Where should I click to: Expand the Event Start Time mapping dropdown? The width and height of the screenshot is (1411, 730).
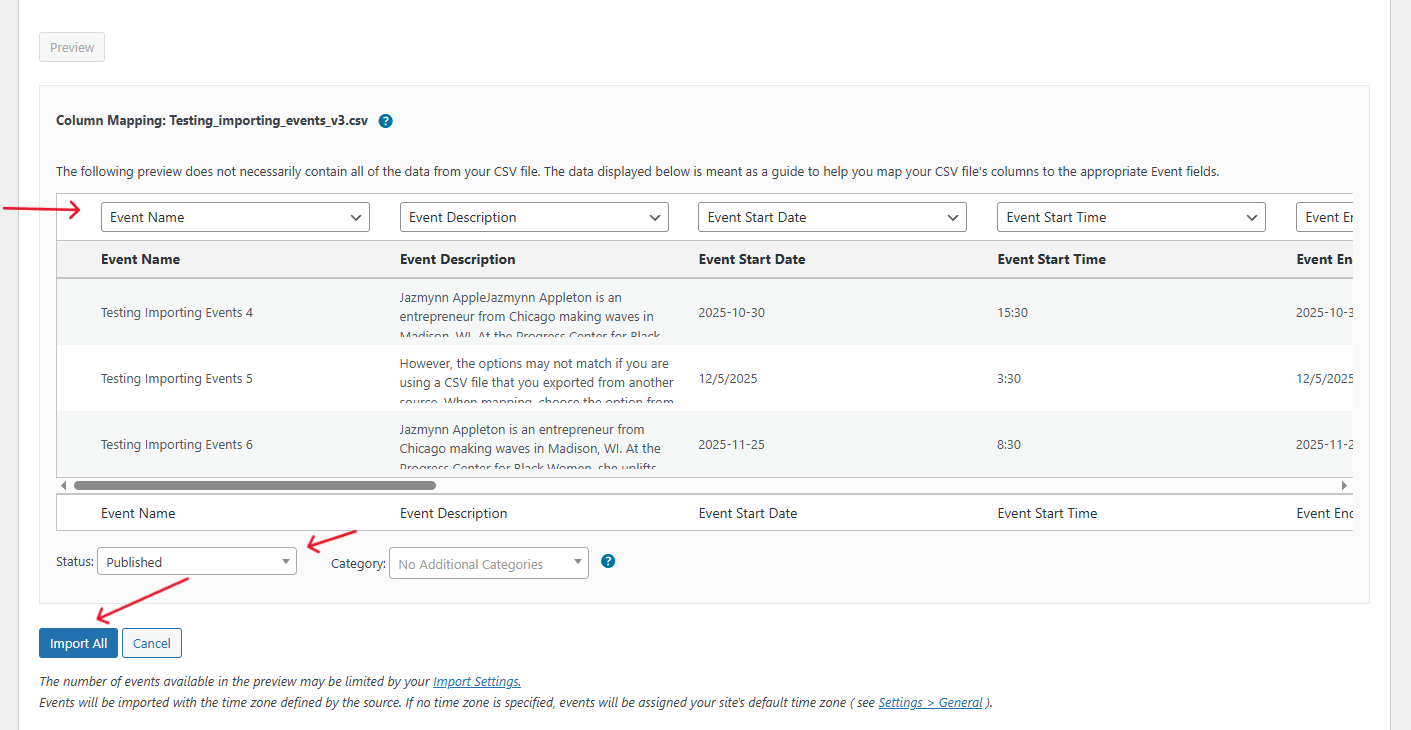1131,217
